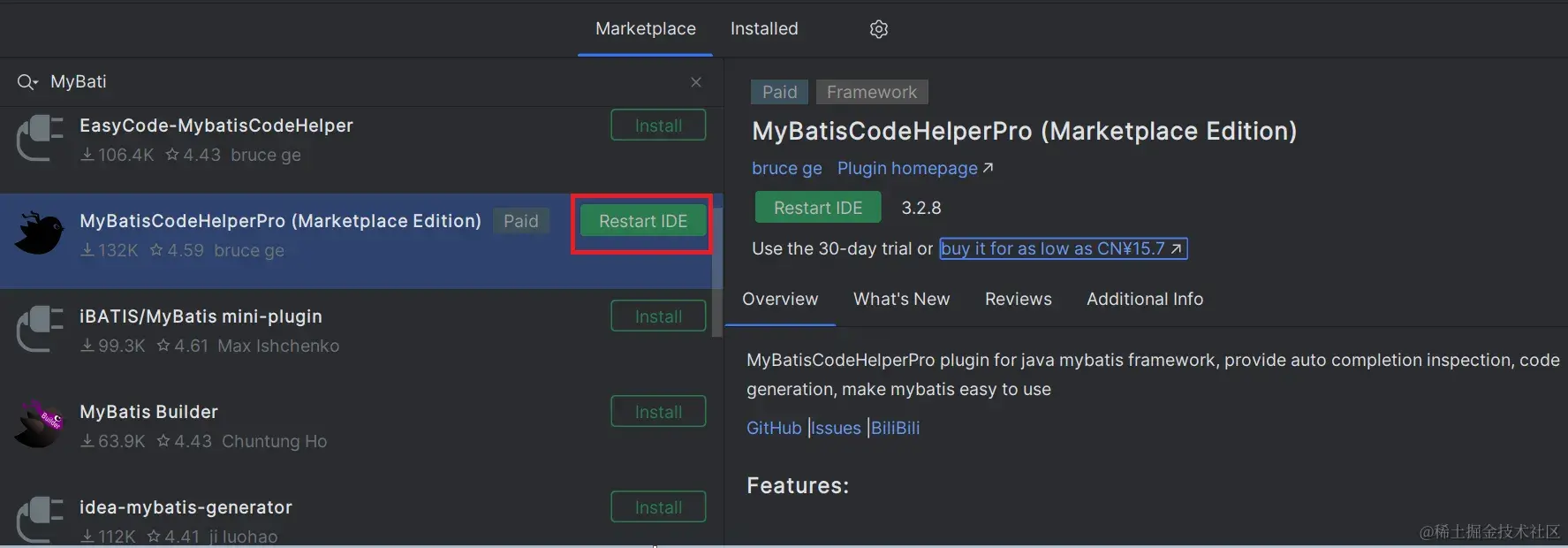Install MyBatis Builder plugin

tap(658, 412)
